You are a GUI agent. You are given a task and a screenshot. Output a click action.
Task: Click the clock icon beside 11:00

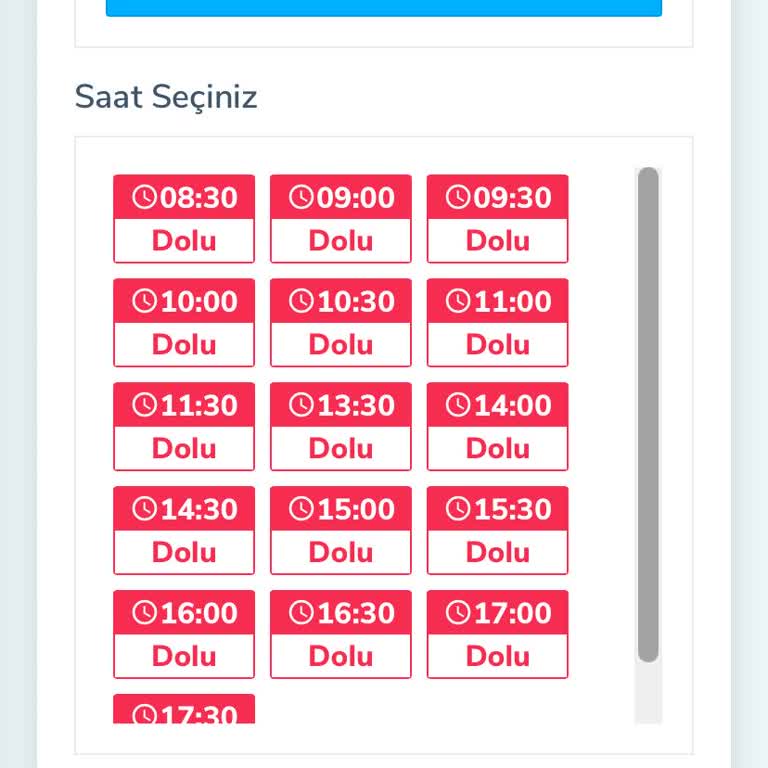(458, 301)
